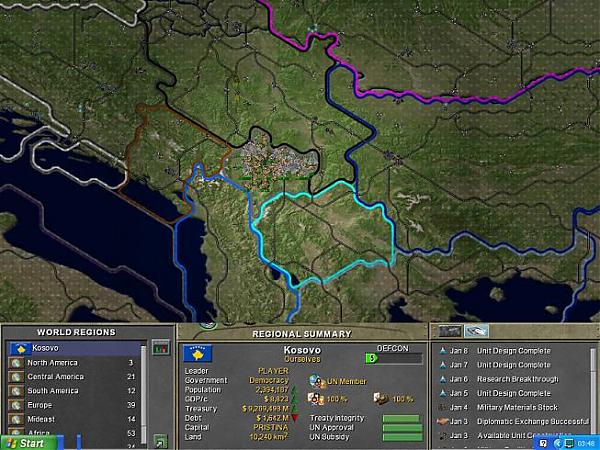The width and height of the screenshot is (600, 450).
Task: Click the Treaty Integrity green bar
Action: [401, 419]
